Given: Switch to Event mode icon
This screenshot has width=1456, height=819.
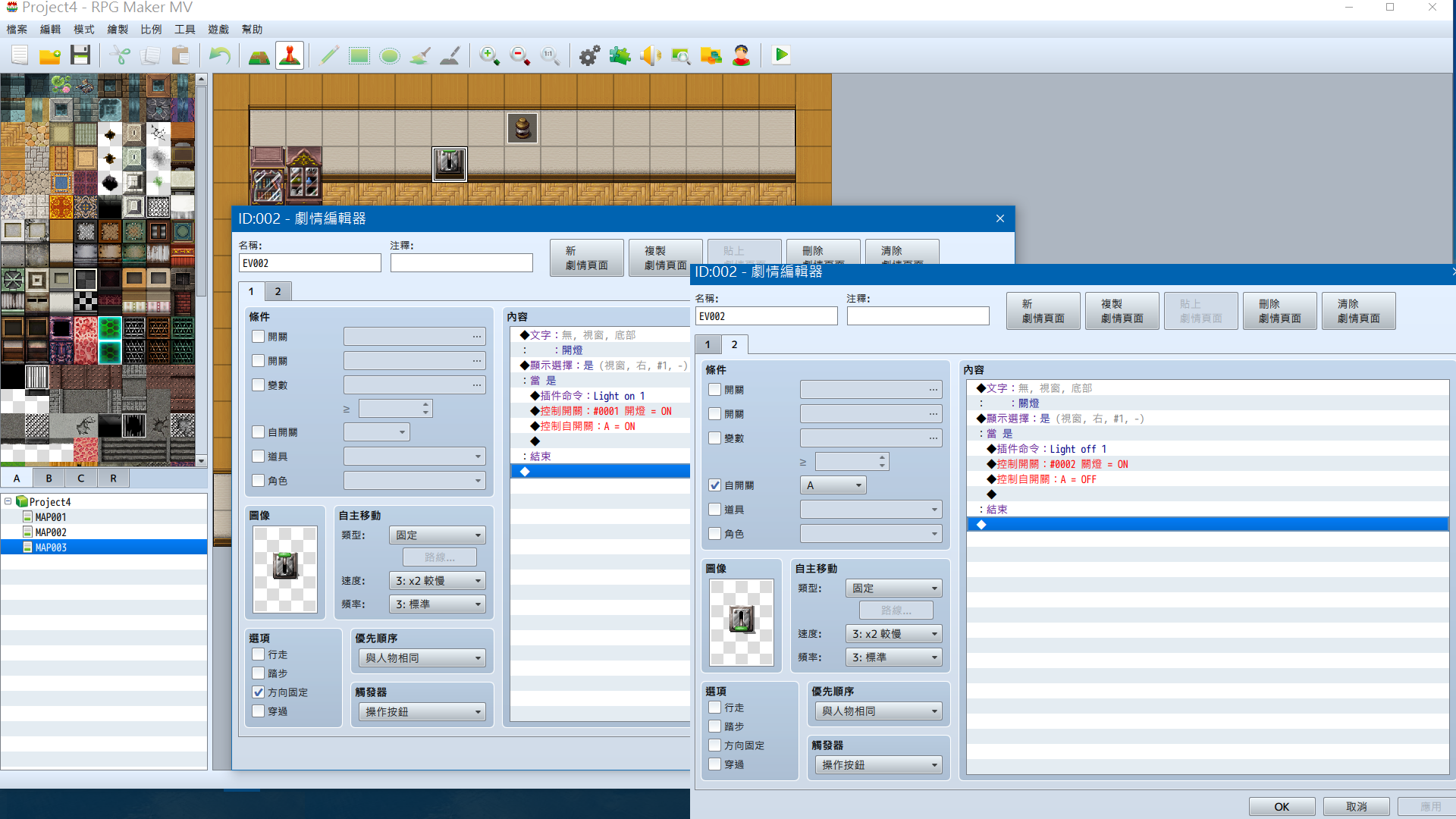Looking at the screenshot, I should [290, 55].
